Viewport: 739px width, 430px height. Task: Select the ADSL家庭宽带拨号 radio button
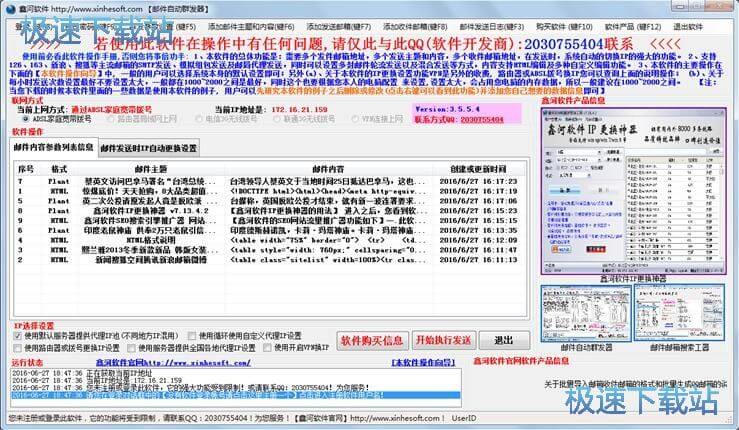[x=57, y=119]
